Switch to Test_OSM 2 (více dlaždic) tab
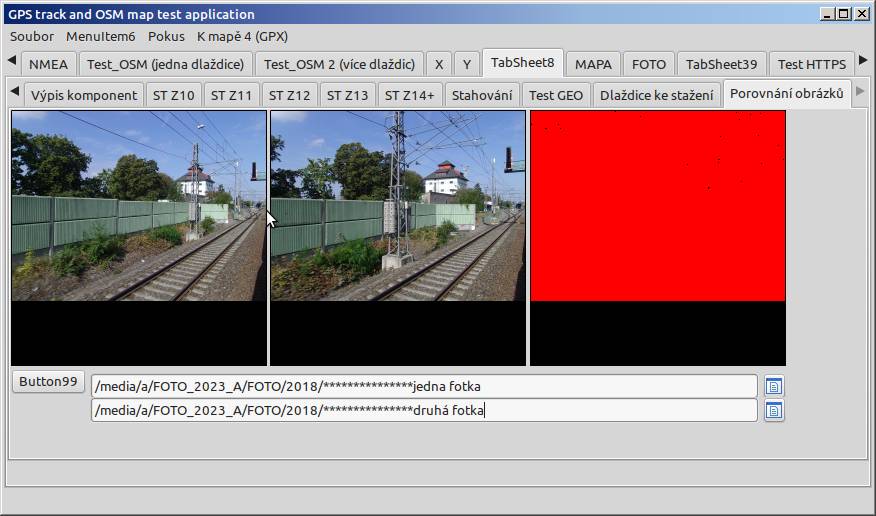The width and height of the screenshot is (876, 516). [x=339, y=64]
